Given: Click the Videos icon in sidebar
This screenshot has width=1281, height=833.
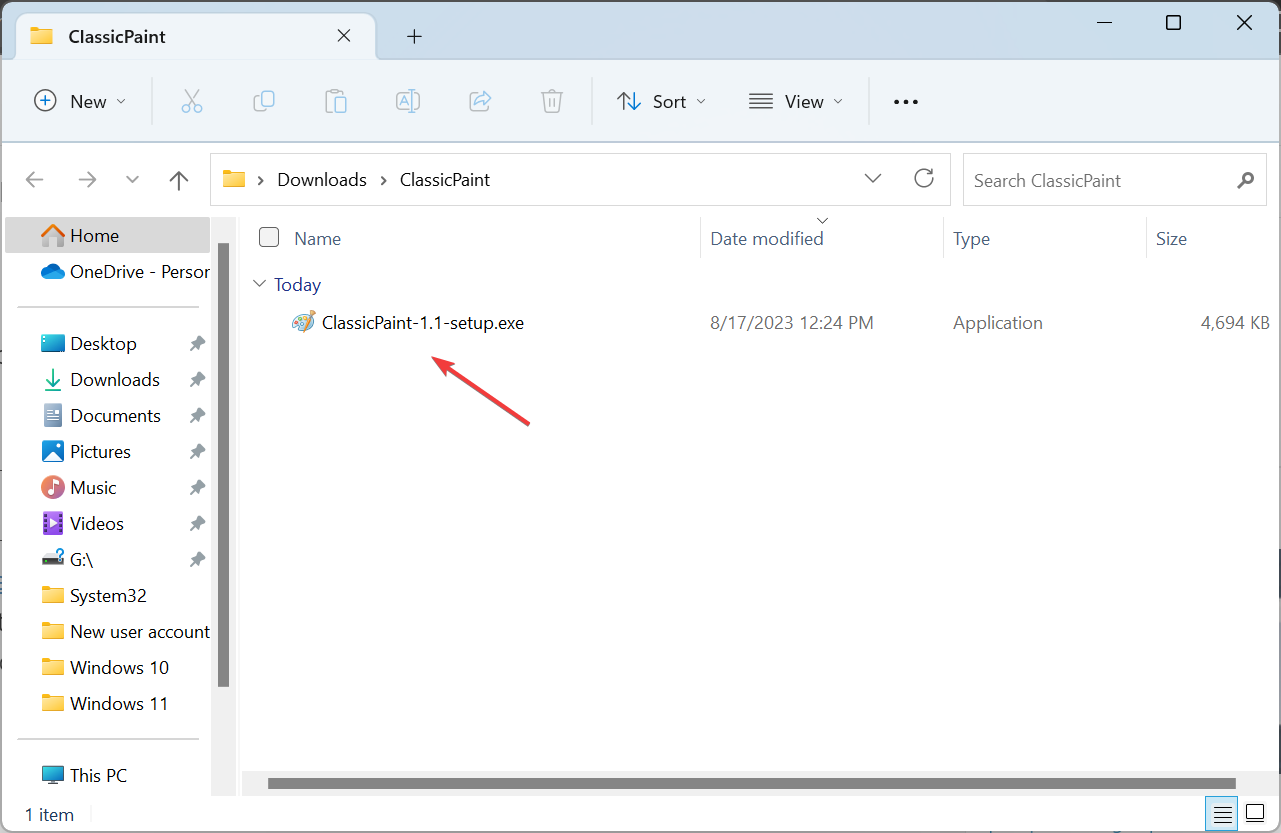Looking at the screenshot, I should click(53, 523).
